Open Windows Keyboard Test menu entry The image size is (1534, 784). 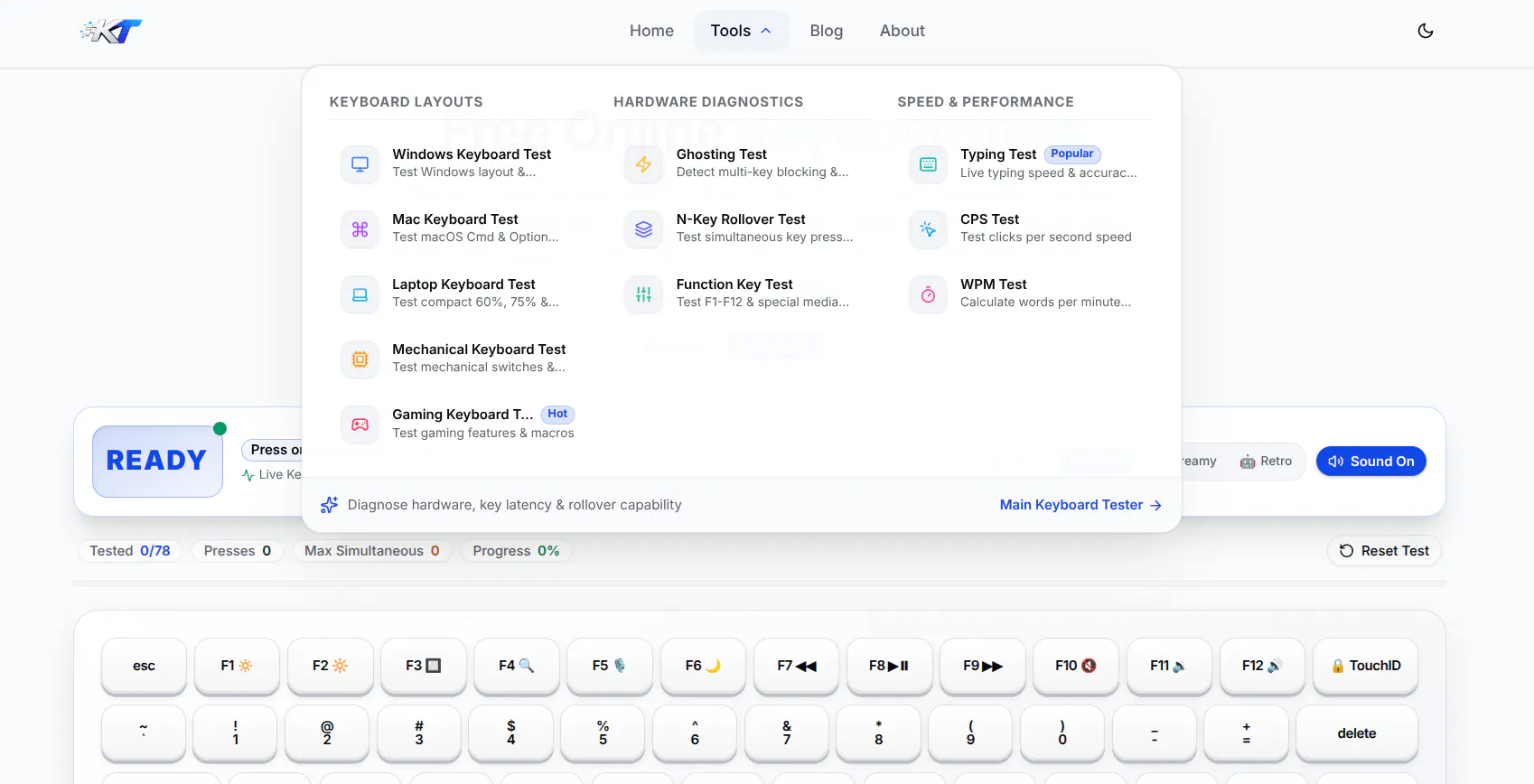(457, 163)
